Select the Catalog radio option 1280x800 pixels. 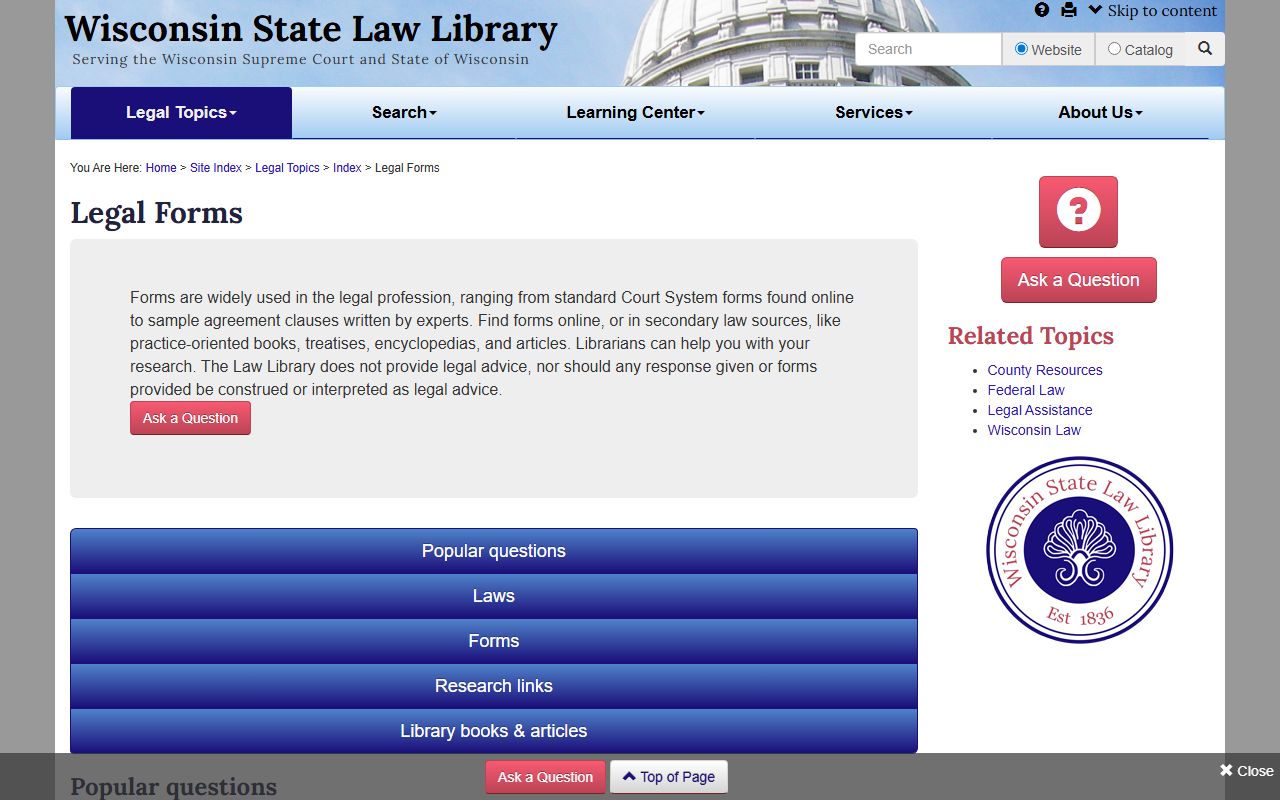click(x=1114, y=49)
